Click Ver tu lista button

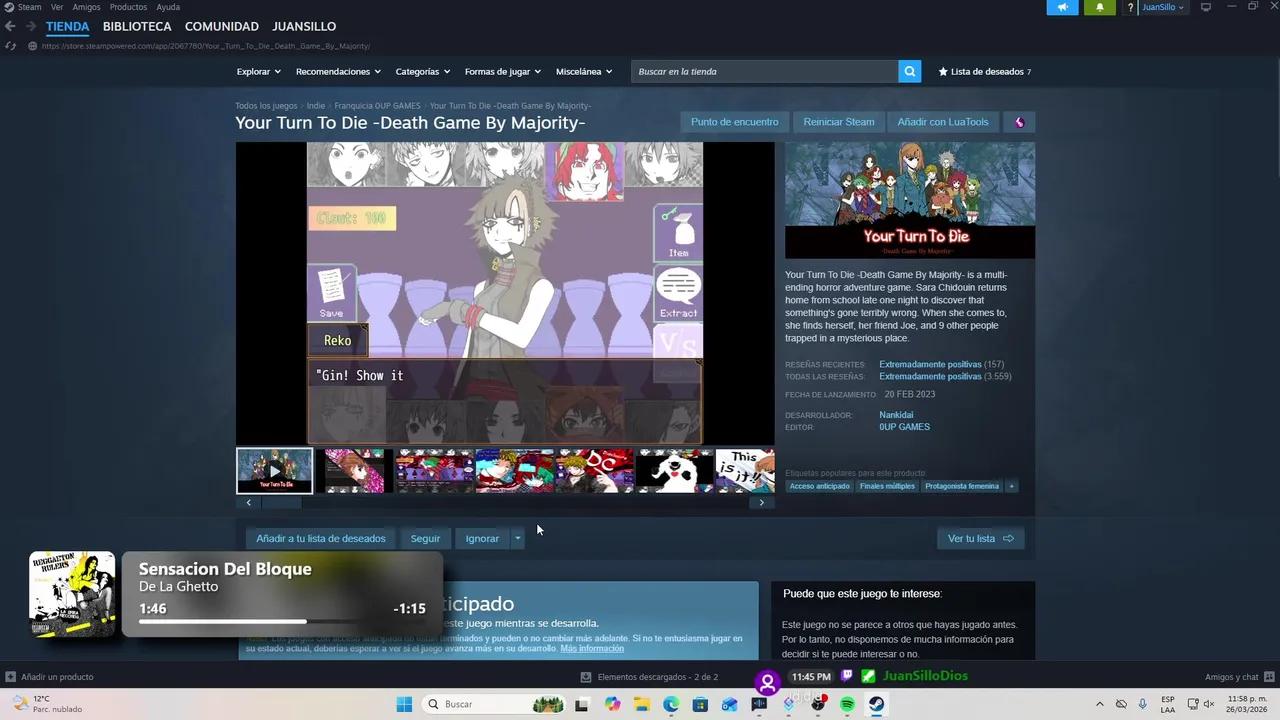coord(980,538)
